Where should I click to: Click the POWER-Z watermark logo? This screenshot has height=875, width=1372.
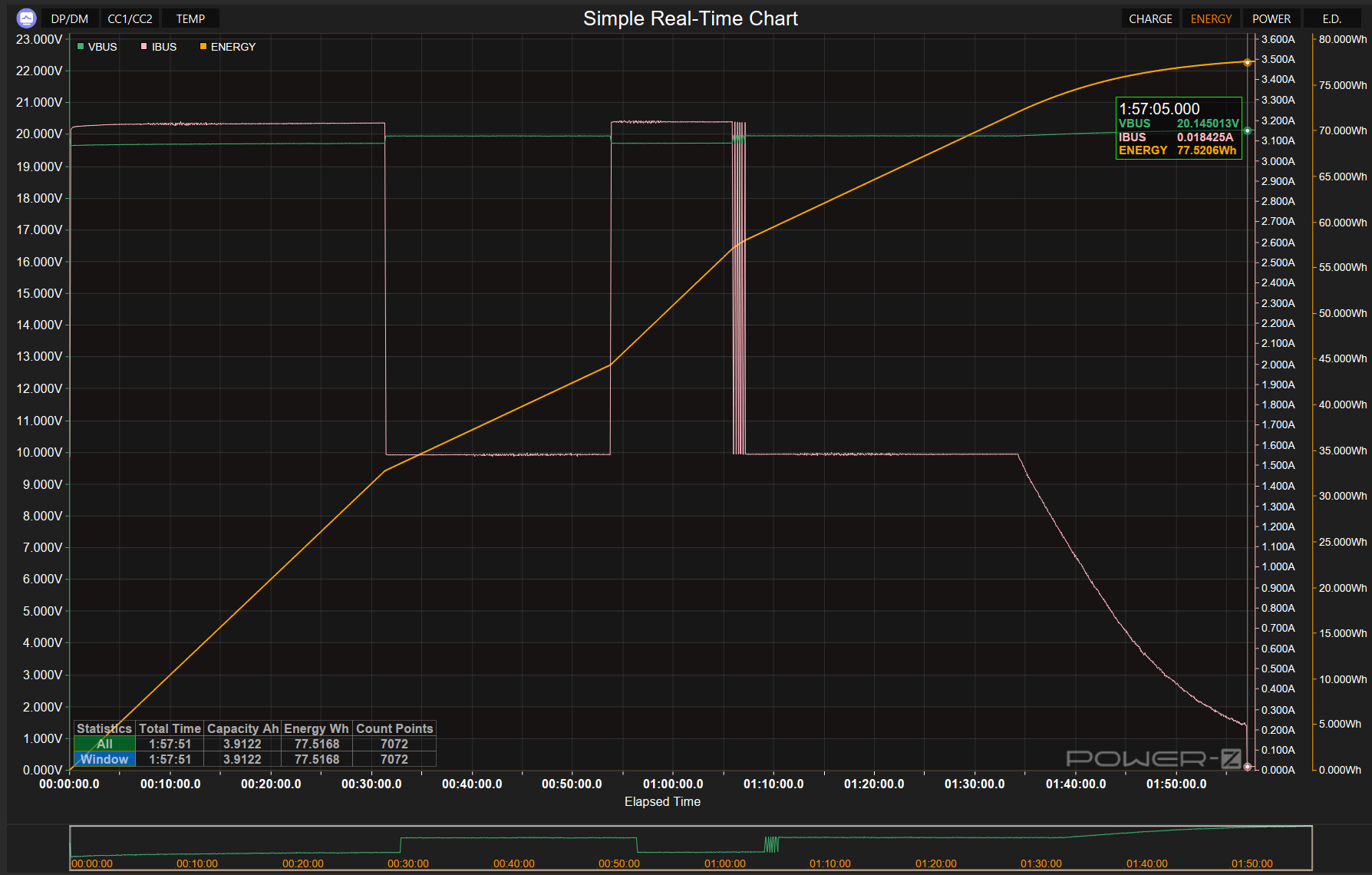1153,759
